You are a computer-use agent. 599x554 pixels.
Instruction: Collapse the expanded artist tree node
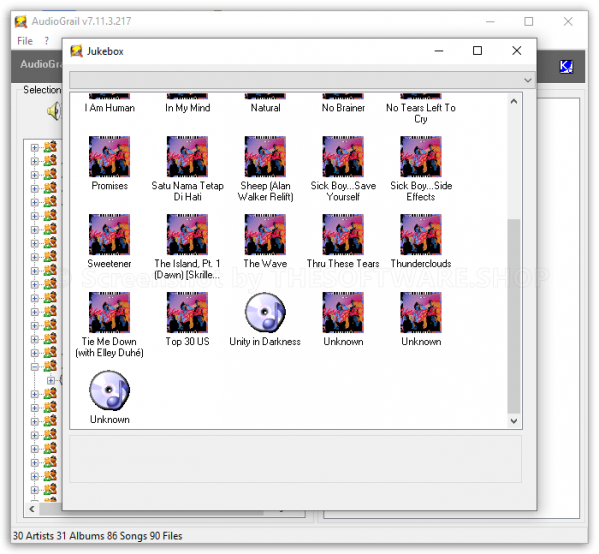tap(35, 367)
